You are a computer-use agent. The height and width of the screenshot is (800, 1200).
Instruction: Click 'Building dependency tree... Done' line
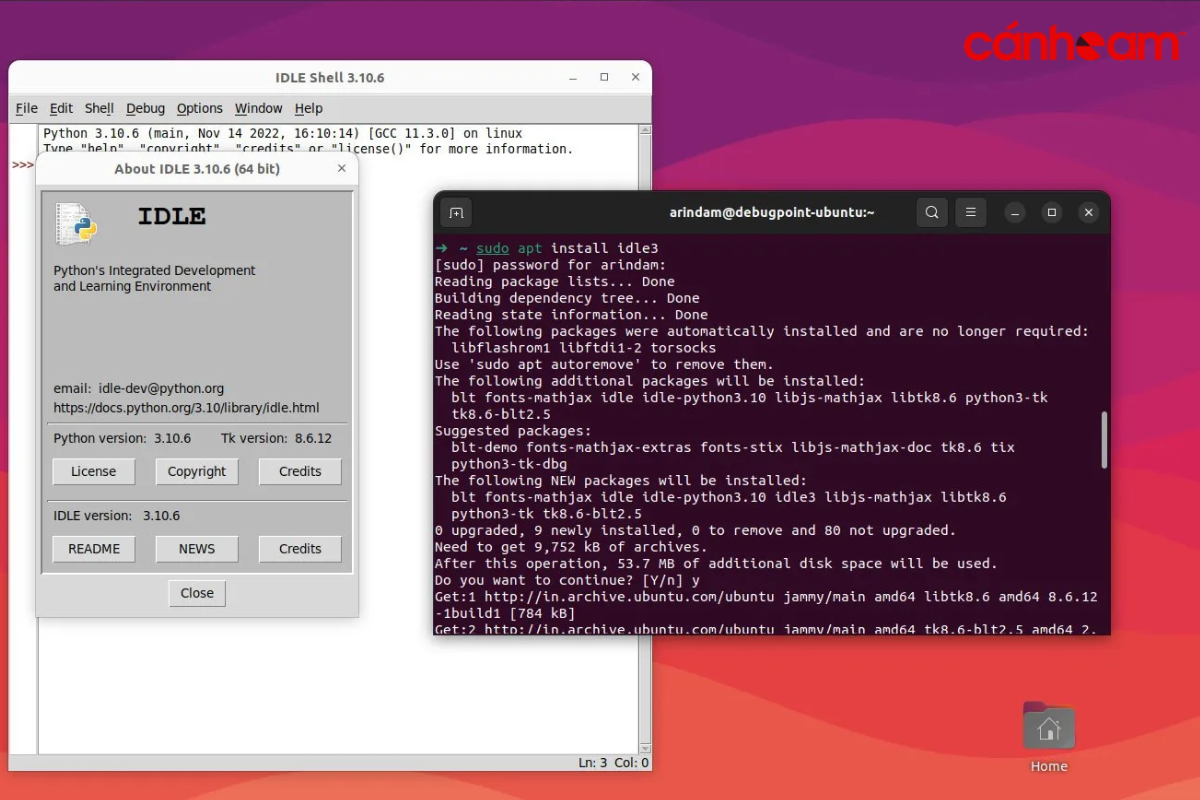567,298
